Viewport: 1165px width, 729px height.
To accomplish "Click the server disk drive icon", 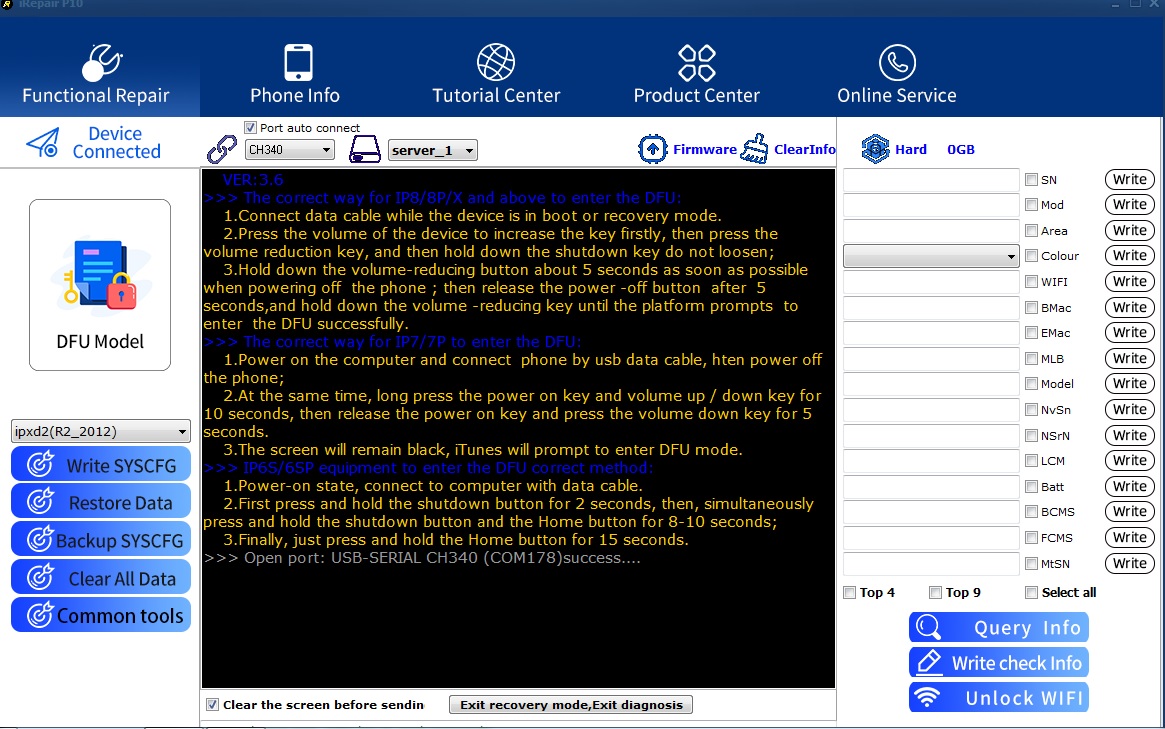I will coord(365,150).
